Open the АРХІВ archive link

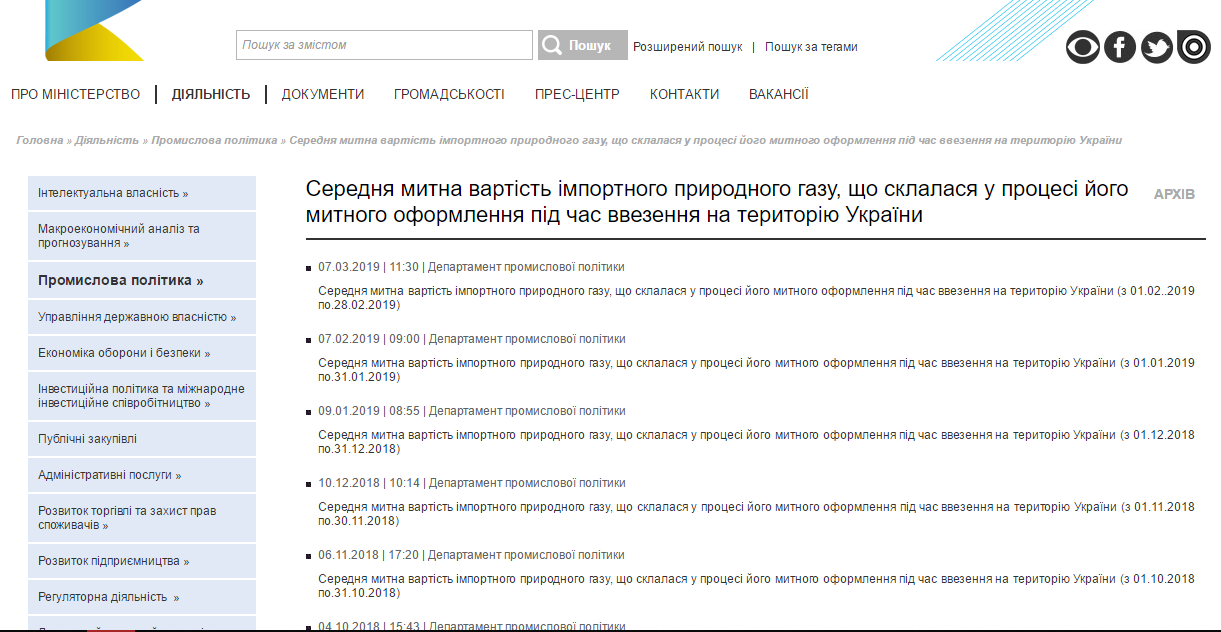pyautogui.click(x=1174, y=194)
